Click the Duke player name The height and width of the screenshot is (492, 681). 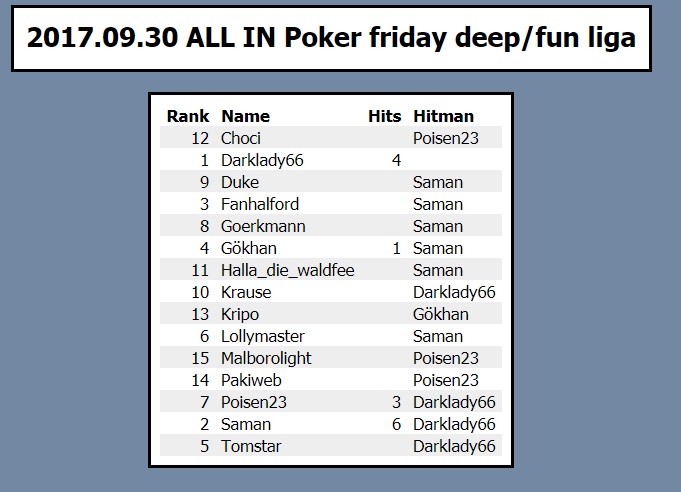coord(240,182)
